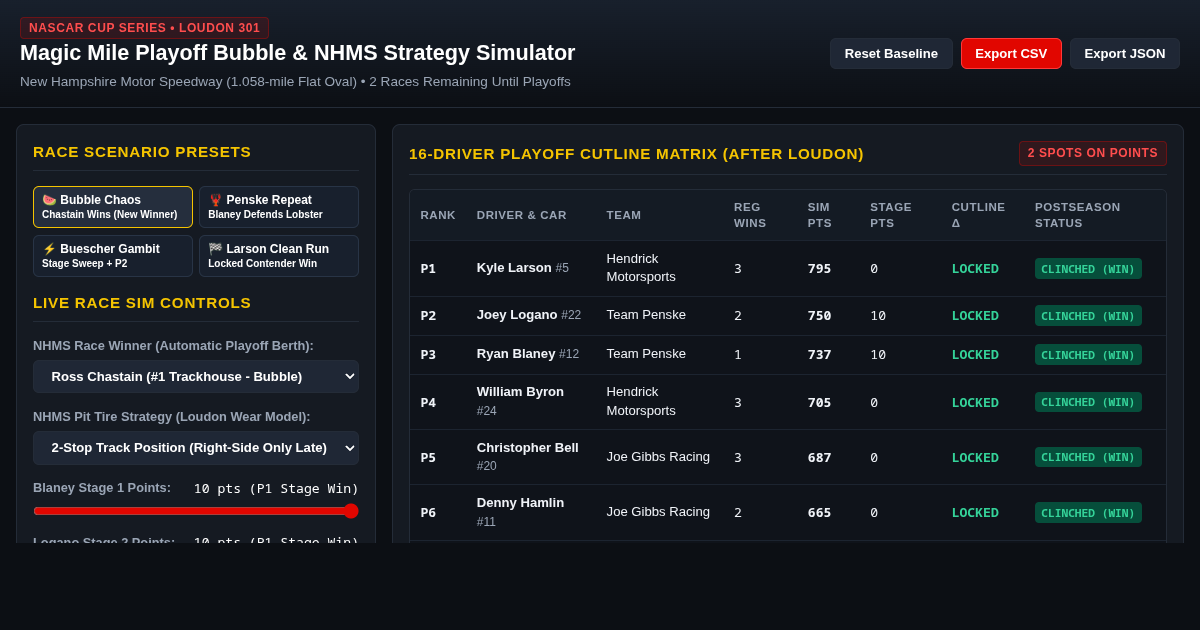Select Joey Logano #22 driver cell
Image resolution: width=1200 pixels, height=630 pixels.
tap(529, 315)
